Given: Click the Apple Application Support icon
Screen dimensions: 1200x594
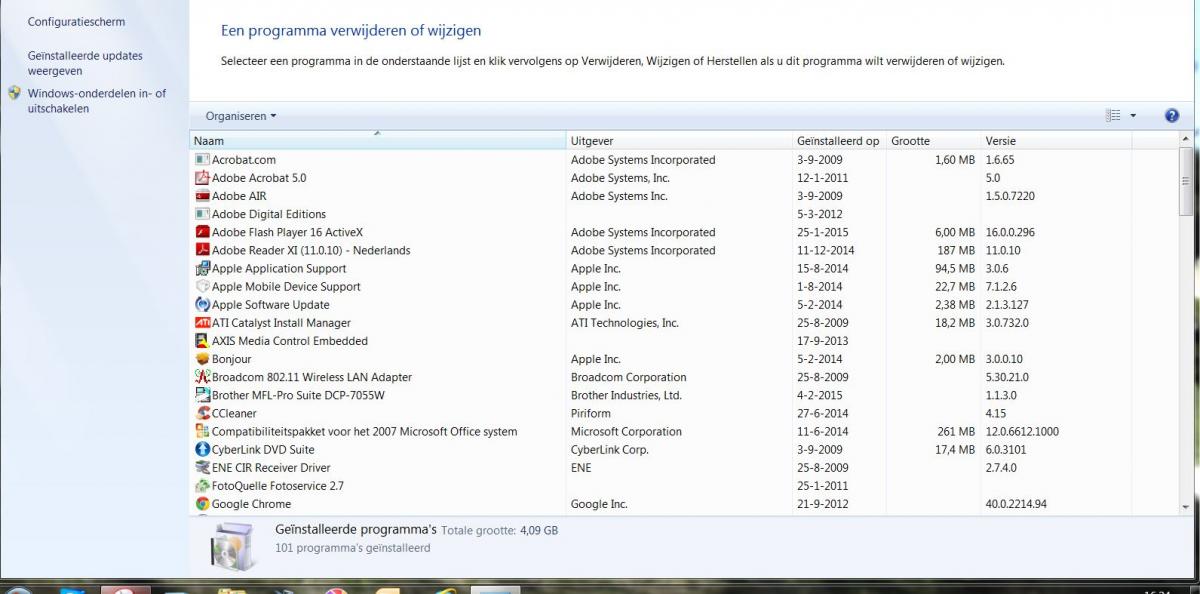Looking at the screenshot, I should (203, 268).
